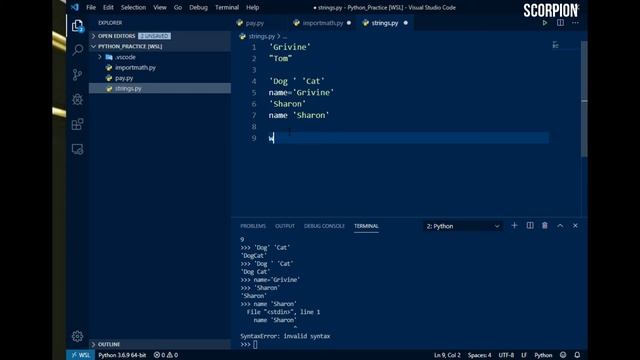Open the Search view icon
The image size is (640, 360).
[x=77, y=50]
